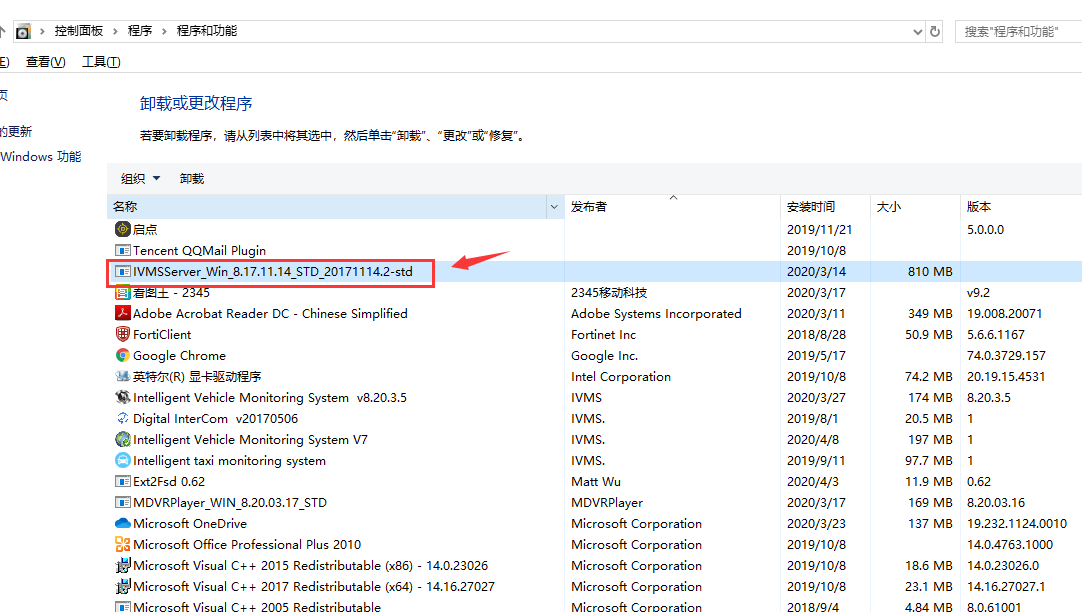This screenshot has width=1082, height=612.
Task: Click version 74.0.3729.157
Action: 1006,355
